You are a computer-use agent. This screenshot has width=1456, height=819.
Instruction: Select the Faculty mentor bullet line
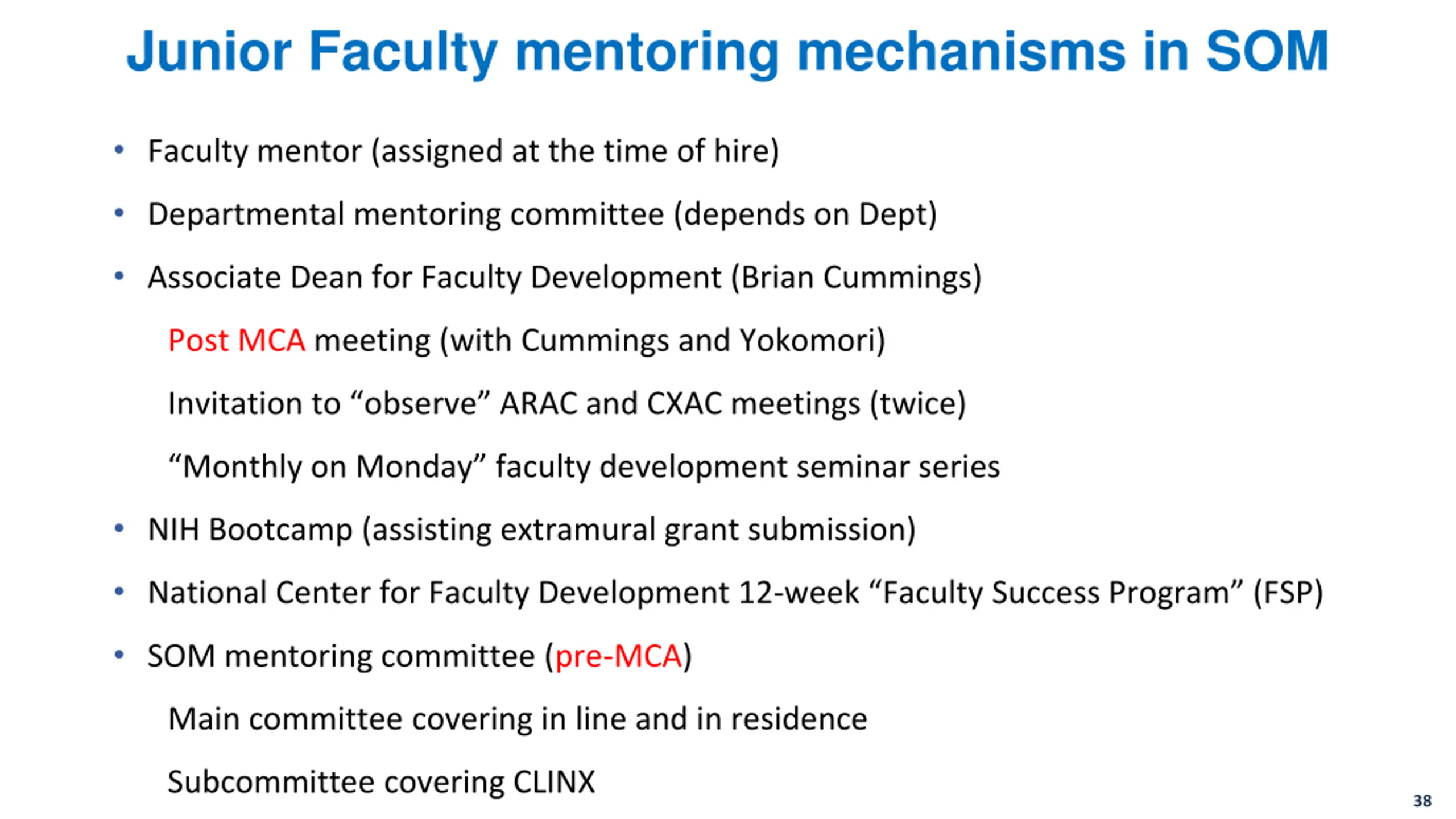click(x=464, y=152)
